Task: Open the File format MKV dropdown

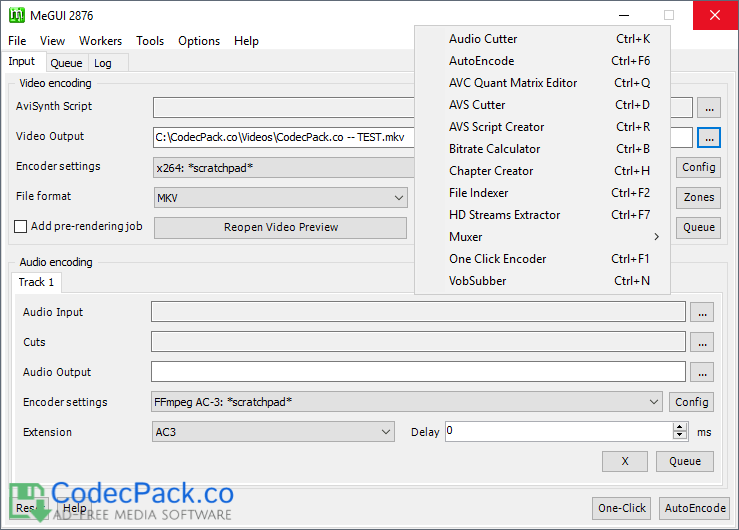Action: (280, 198)
